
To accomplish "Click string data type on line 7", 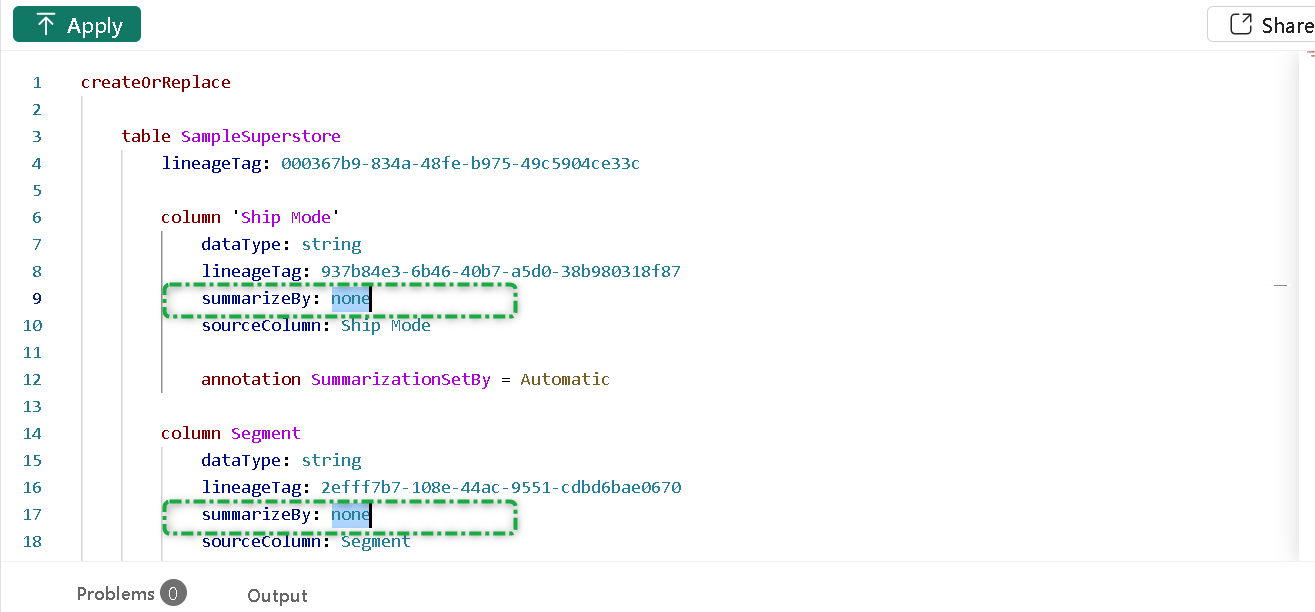I will pyautogui.click(x=331, y=244).
